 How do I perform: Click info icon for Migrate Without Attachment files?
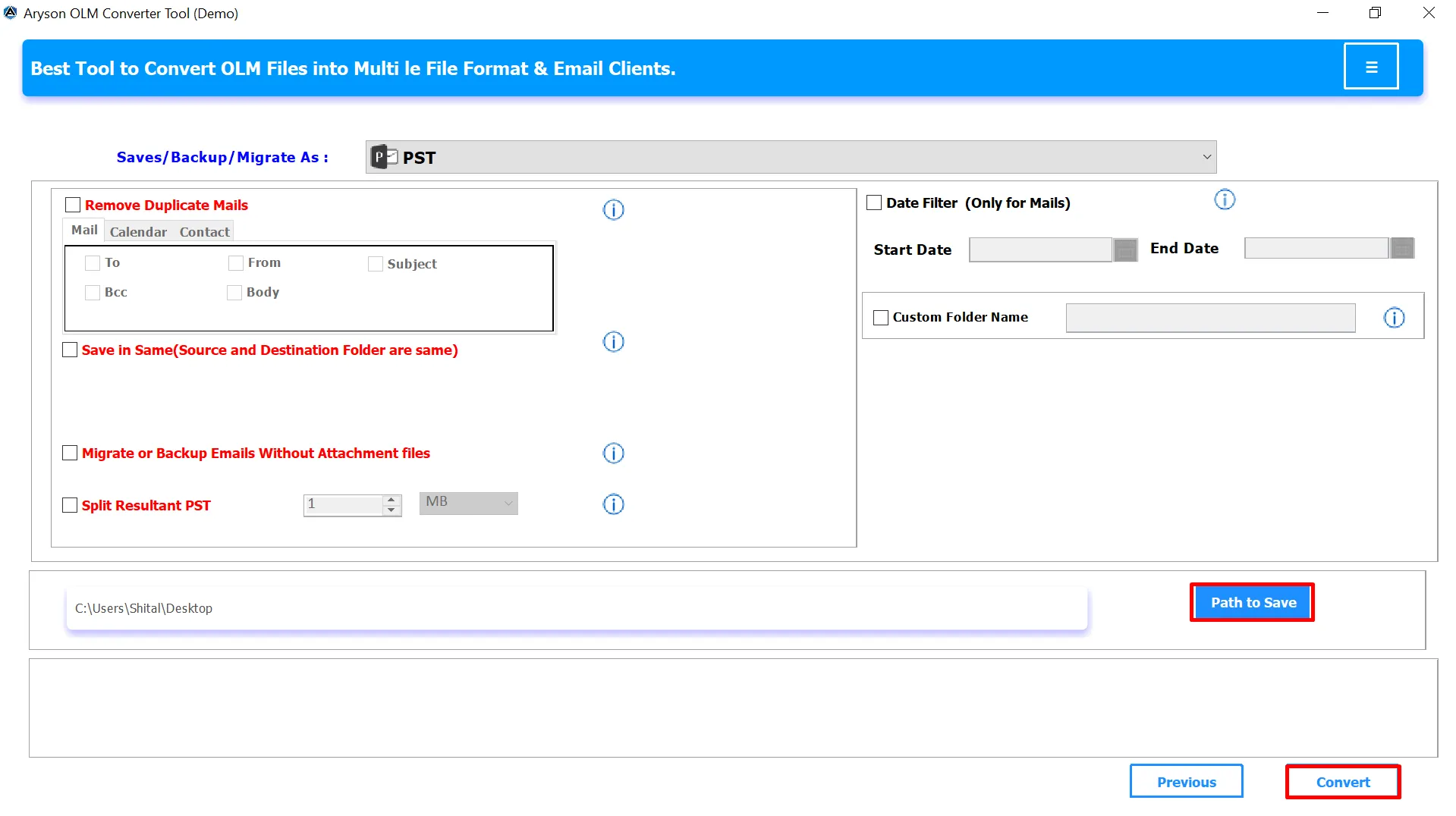coord(613,454)
